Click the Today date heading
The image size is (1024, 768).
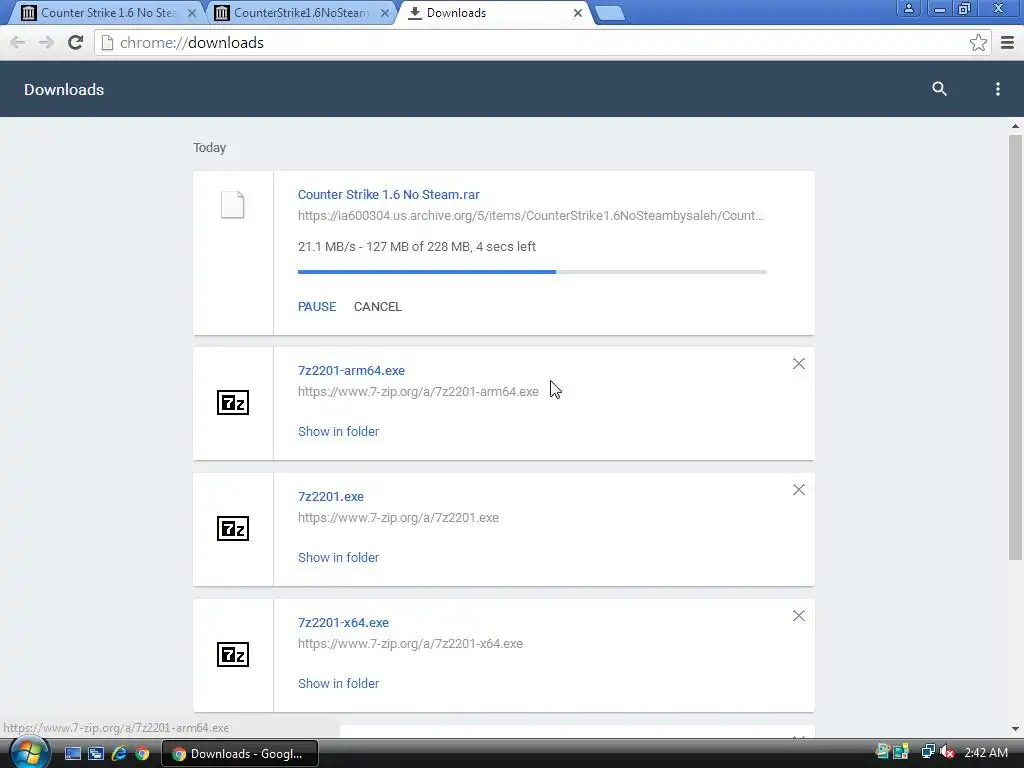(210, 148)
